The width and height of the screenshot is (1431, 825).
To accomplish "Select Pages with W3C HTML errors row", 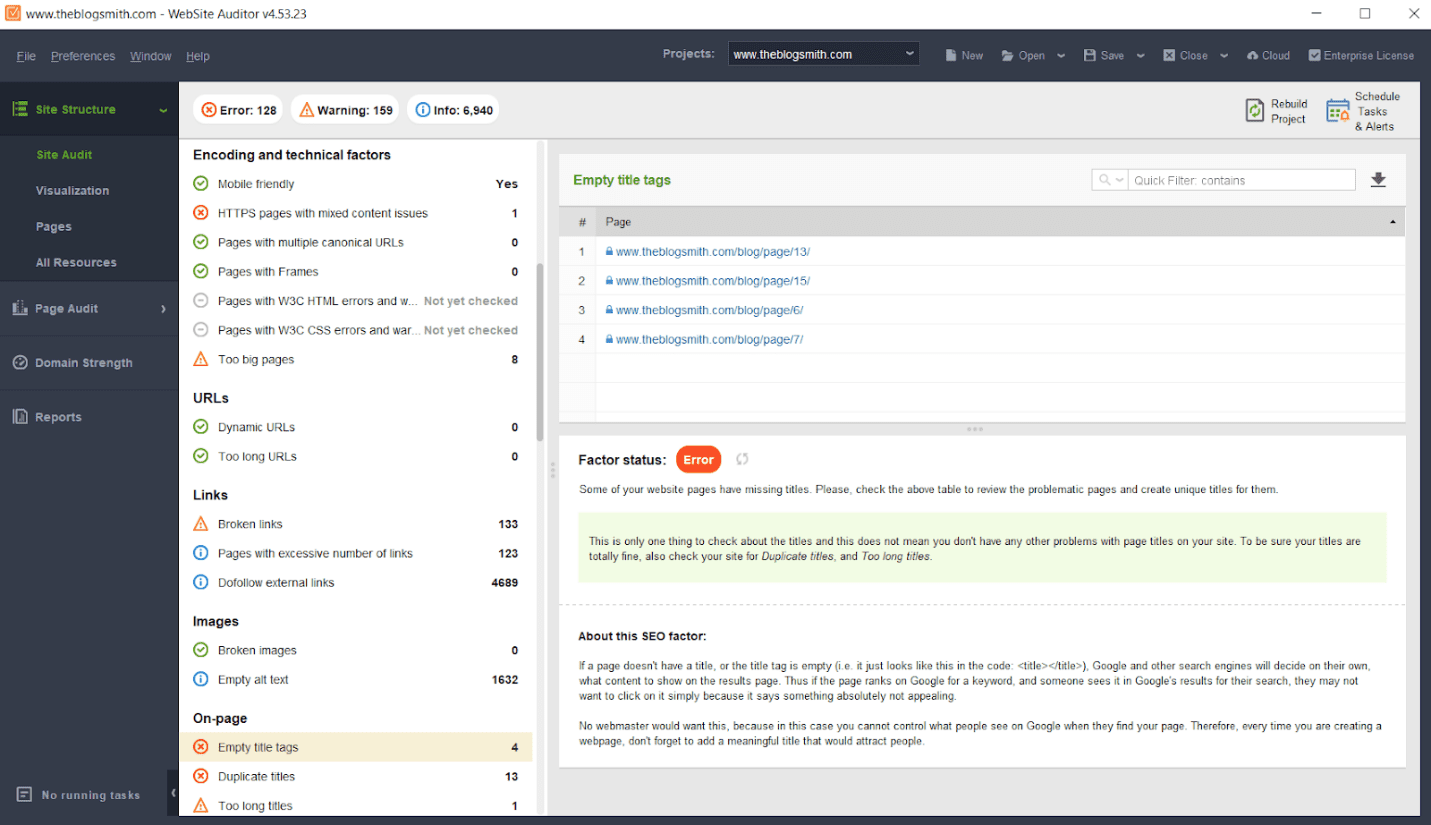I will [356, 301].
